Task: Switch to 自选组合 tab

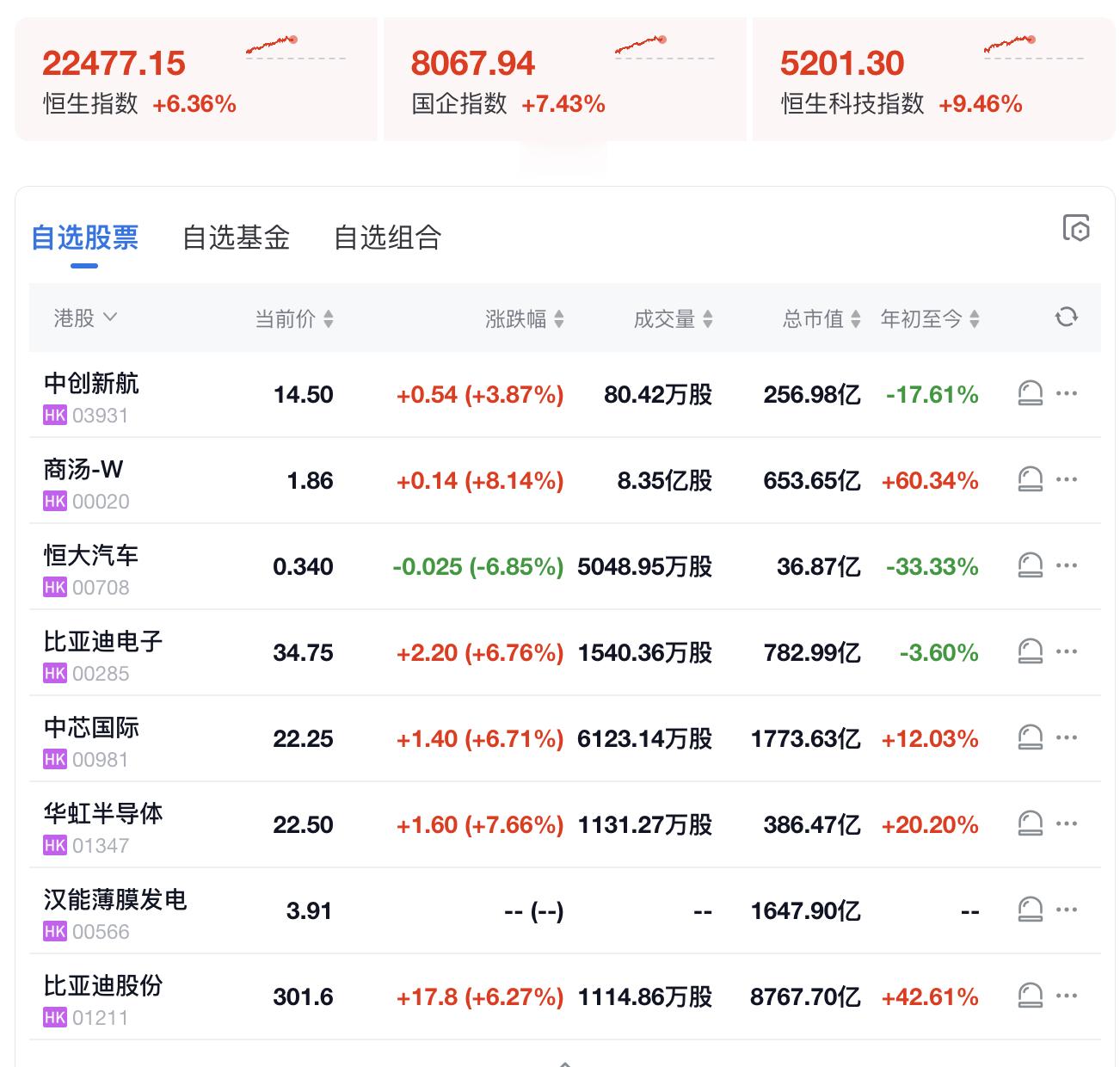Action: coord(387,237)
